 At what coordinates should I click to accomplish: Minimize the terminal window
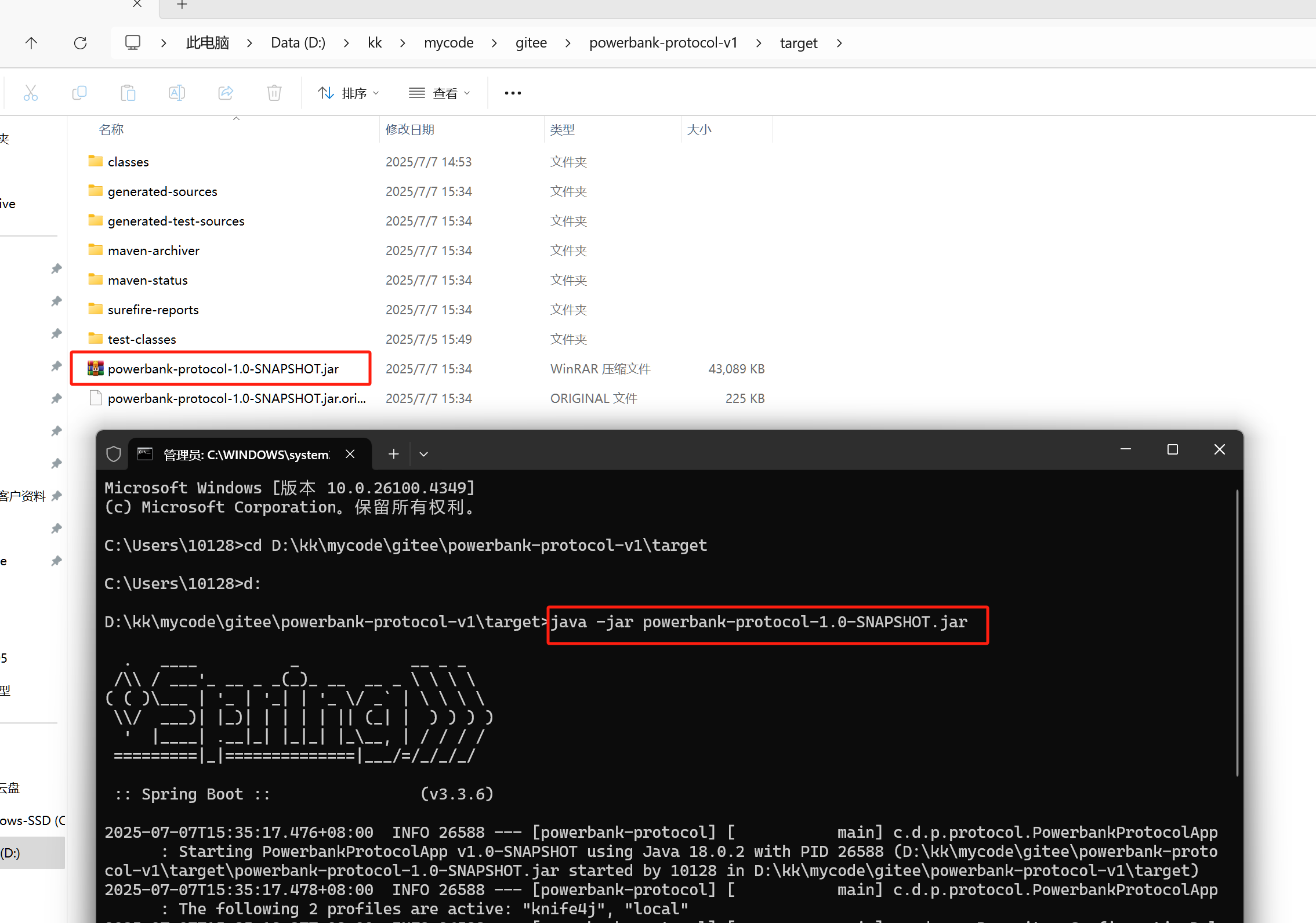coord(1126,449)
